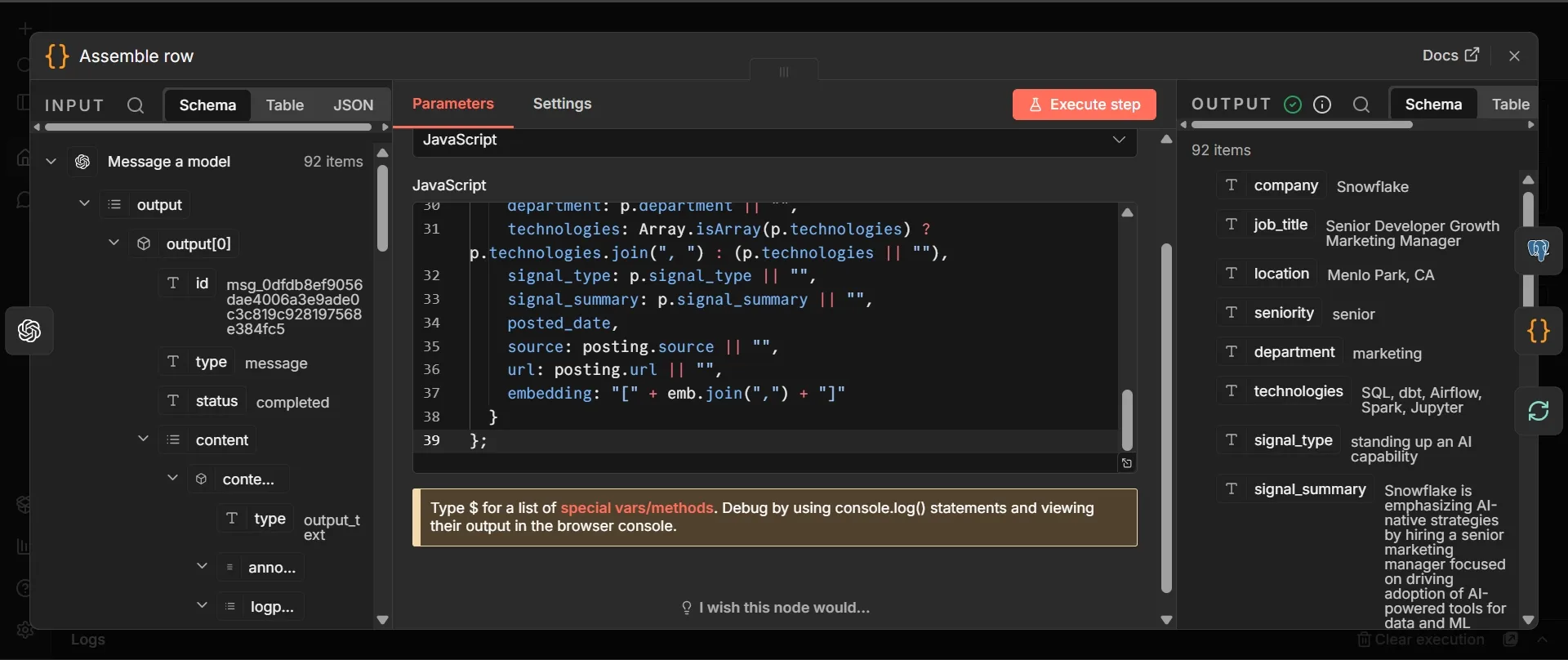
Task: Click the cube icon beside output[0]
Action: [144, 244]
